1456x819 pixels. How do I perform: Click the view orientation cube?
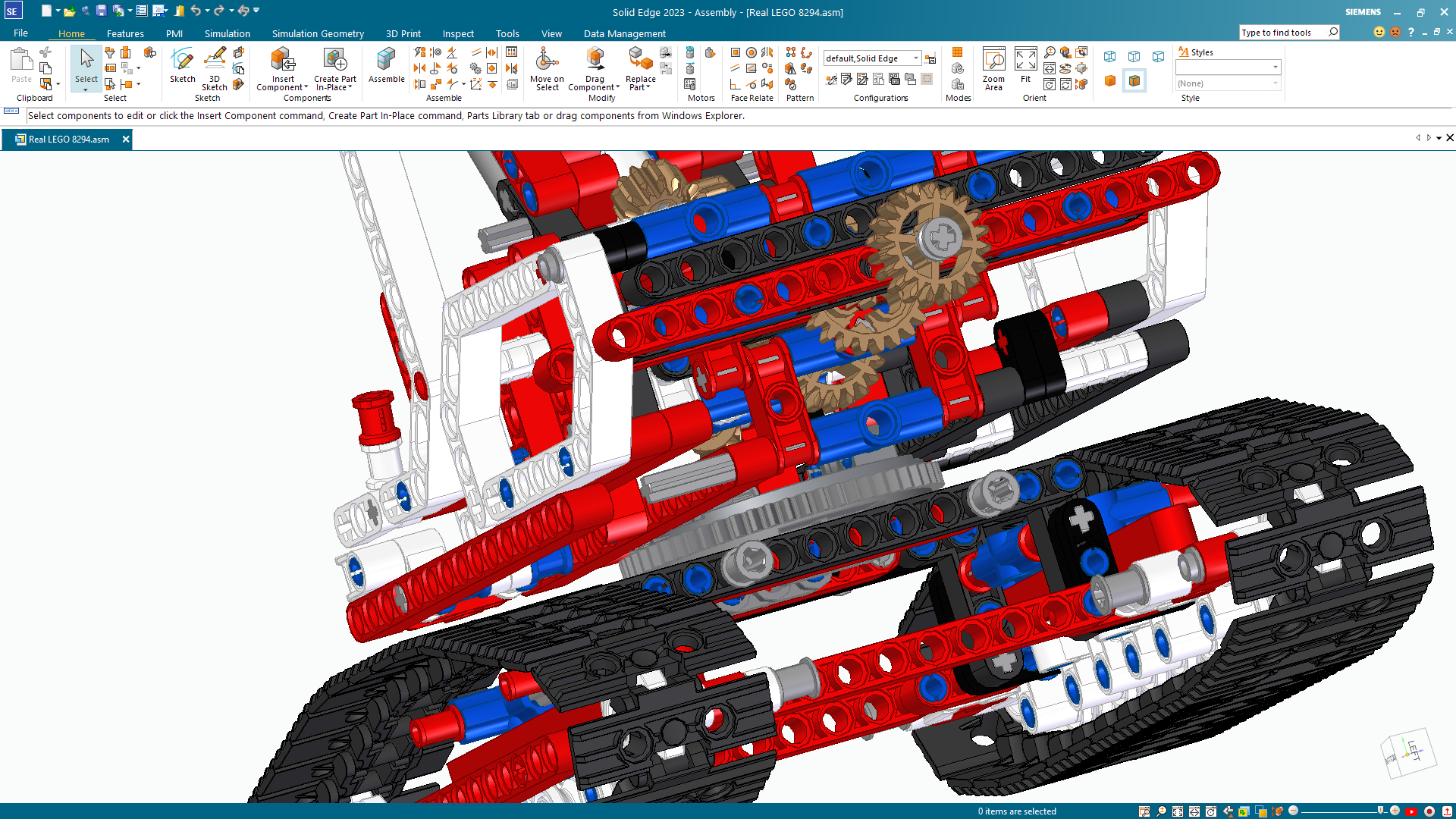1407,753
